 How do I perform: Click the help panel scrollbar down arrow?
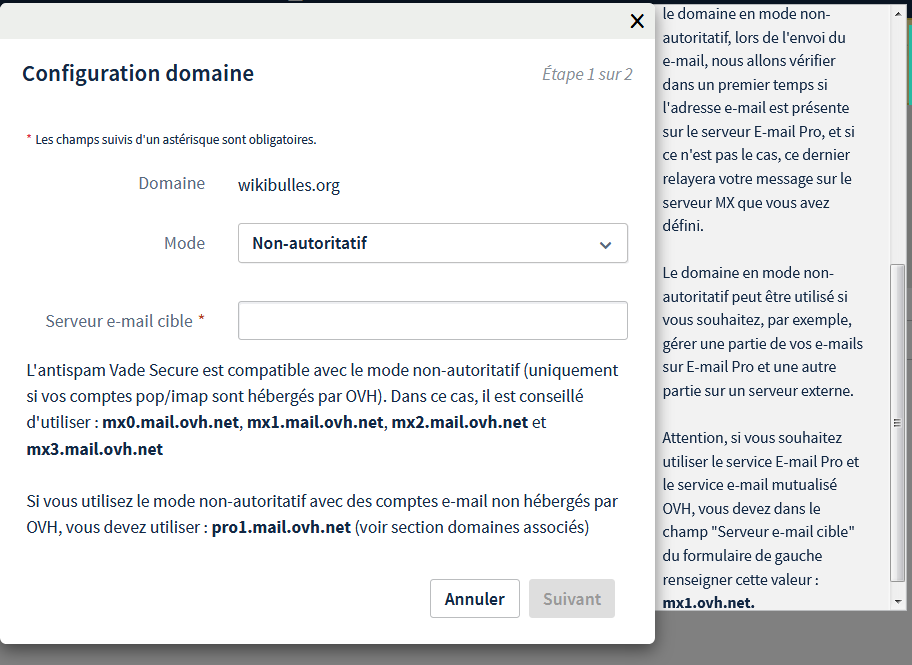click(x=897, y=599)
